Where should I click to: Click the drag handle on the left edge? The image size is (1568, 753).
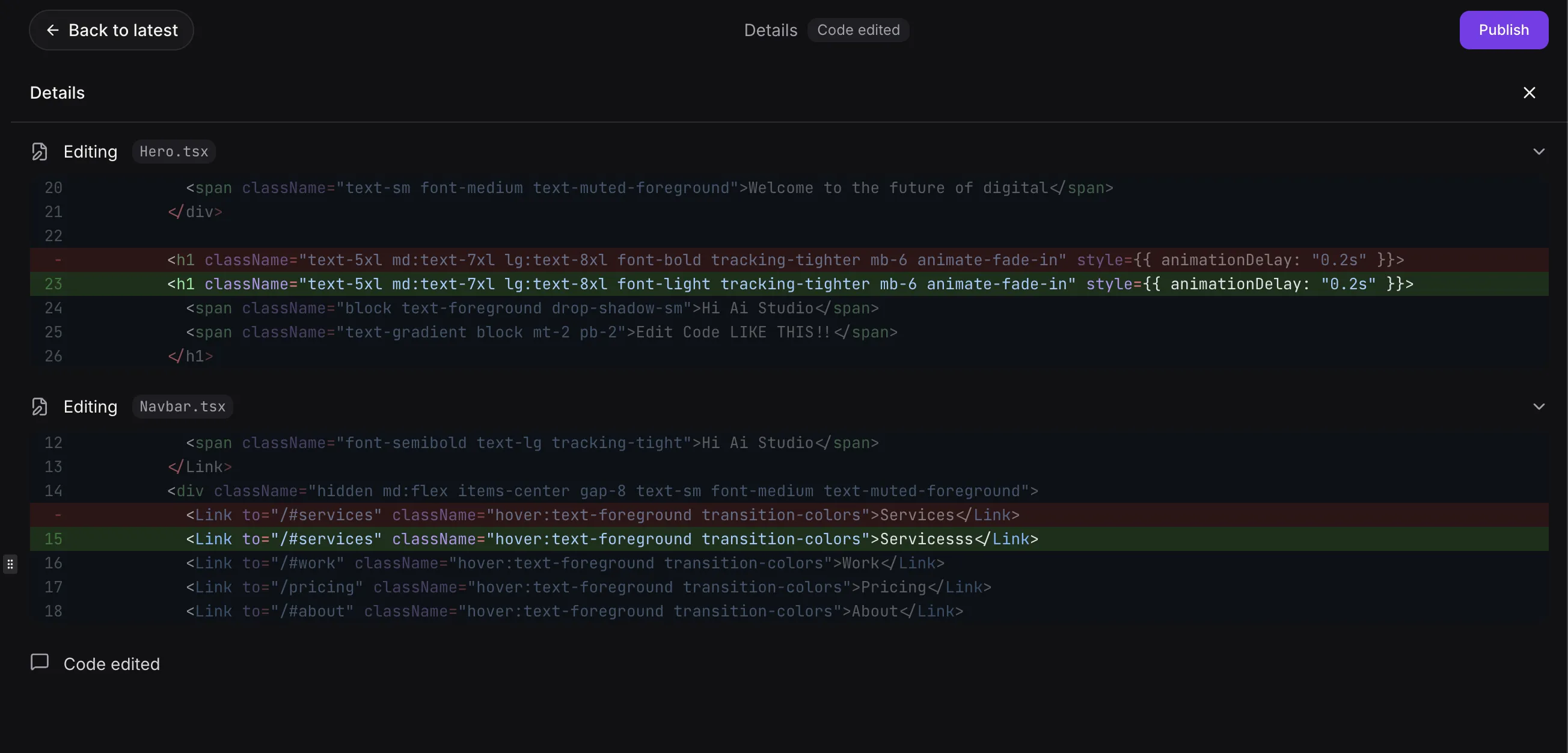click(10, 564)
